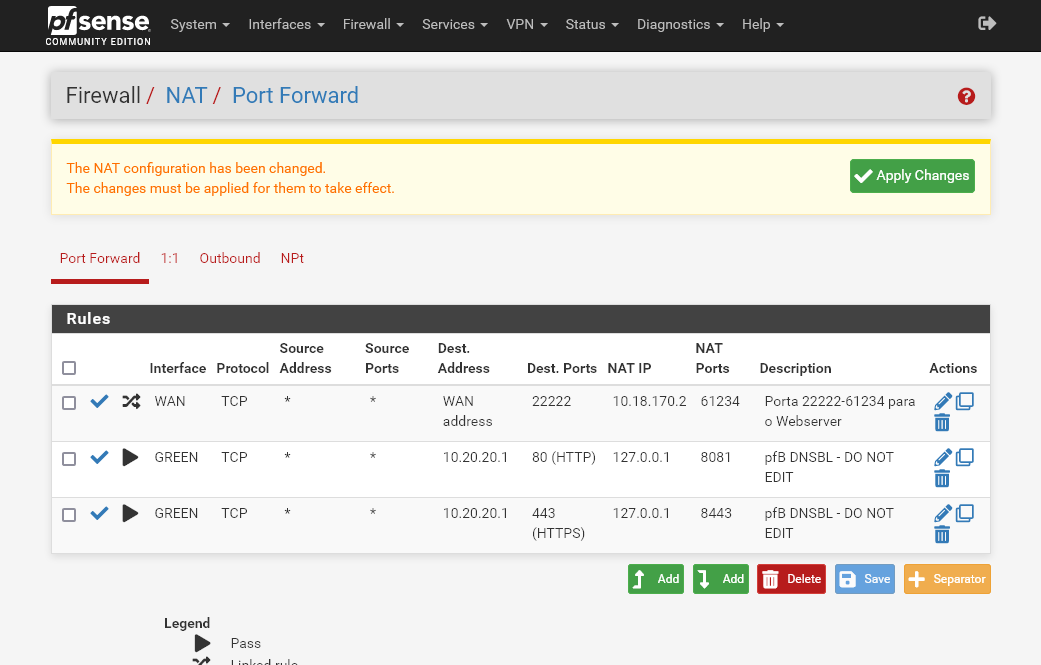
Task: Select the 80 (HTTP) rule checkbox
Action: coord(69,459)
